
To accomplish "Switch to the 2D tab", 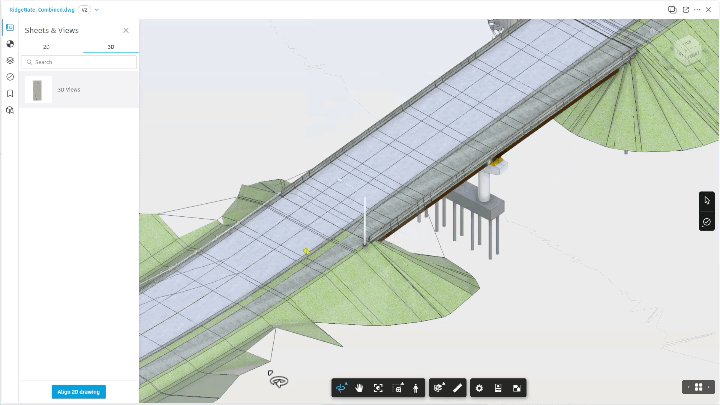I will (x=46, y=47).
